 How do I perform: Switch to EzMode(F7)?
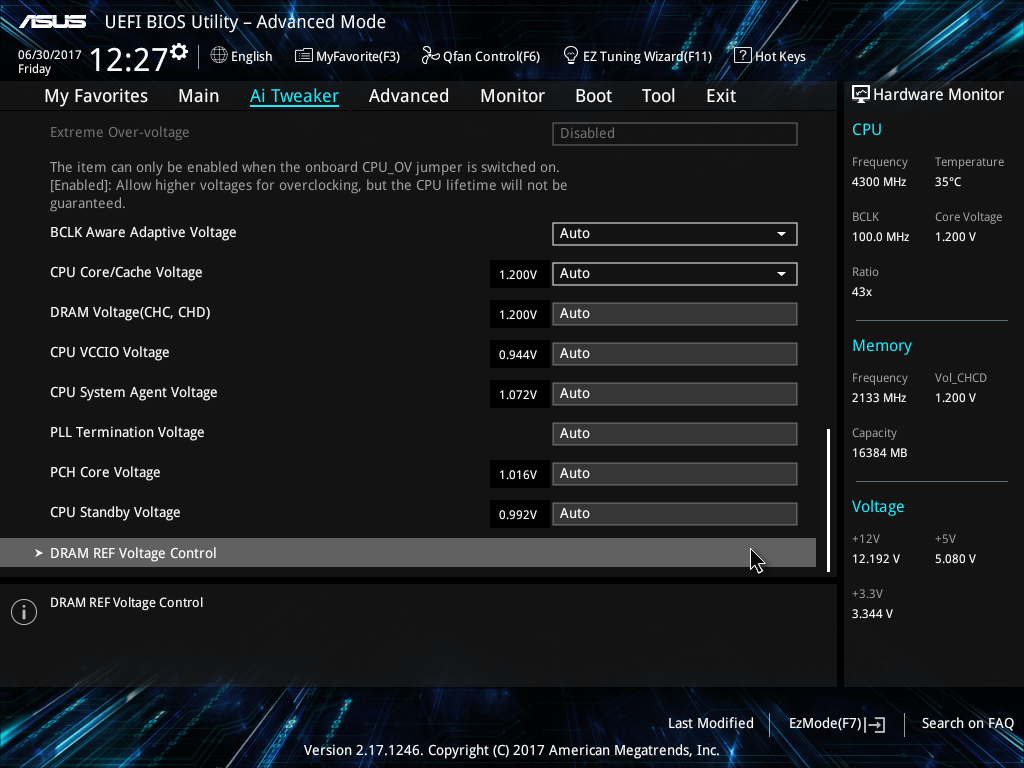pos(837,724)
